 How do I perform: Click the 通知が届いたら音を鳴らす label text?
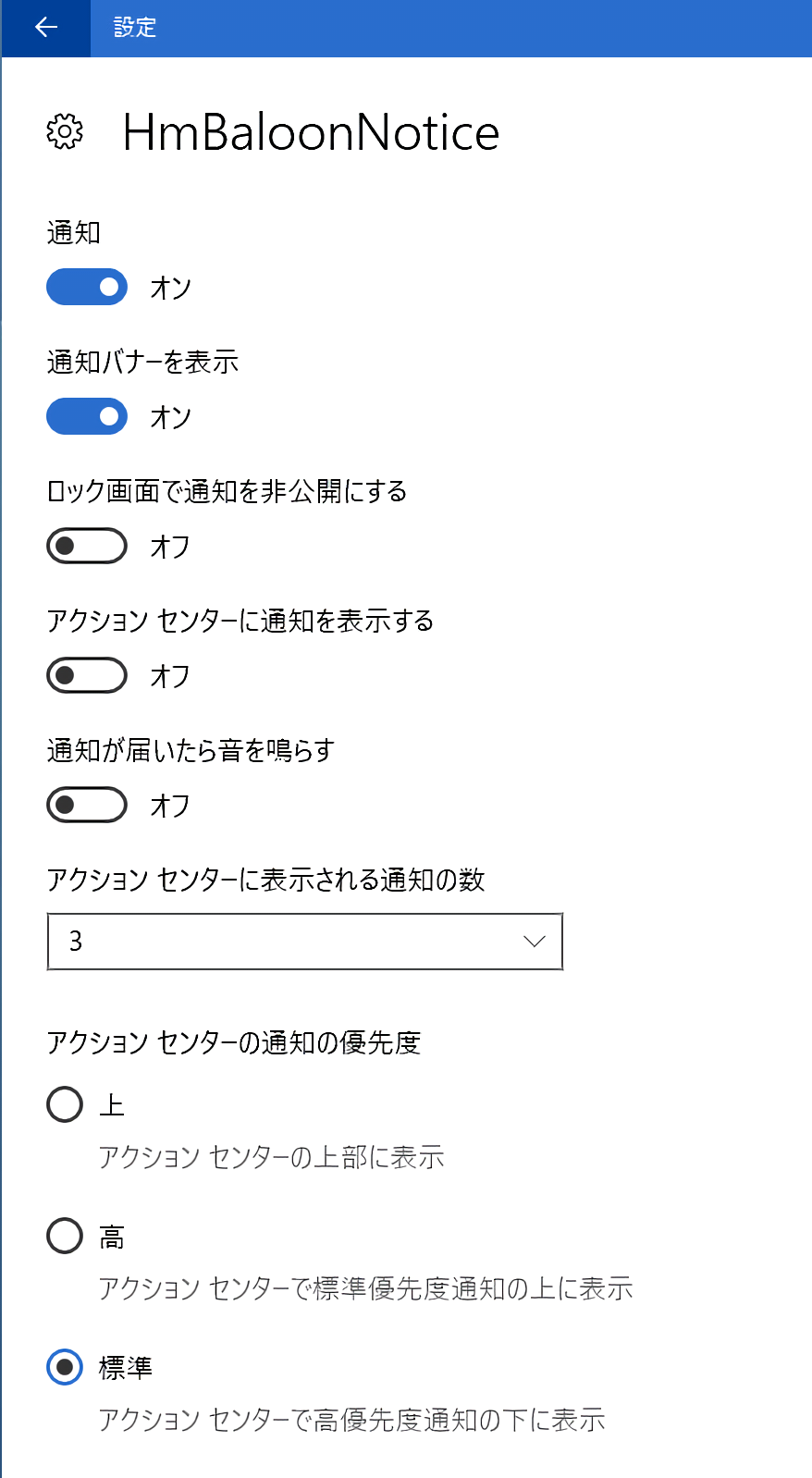[191, 750]
